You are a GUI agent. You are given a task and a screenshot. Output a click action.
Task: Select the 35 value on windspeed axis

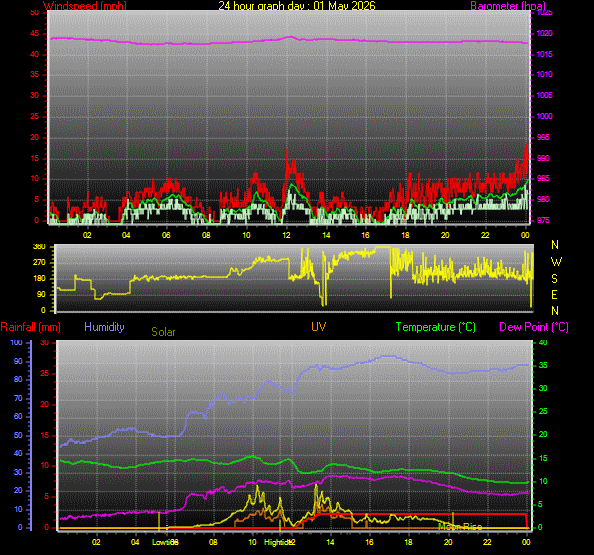pos(35,74)
